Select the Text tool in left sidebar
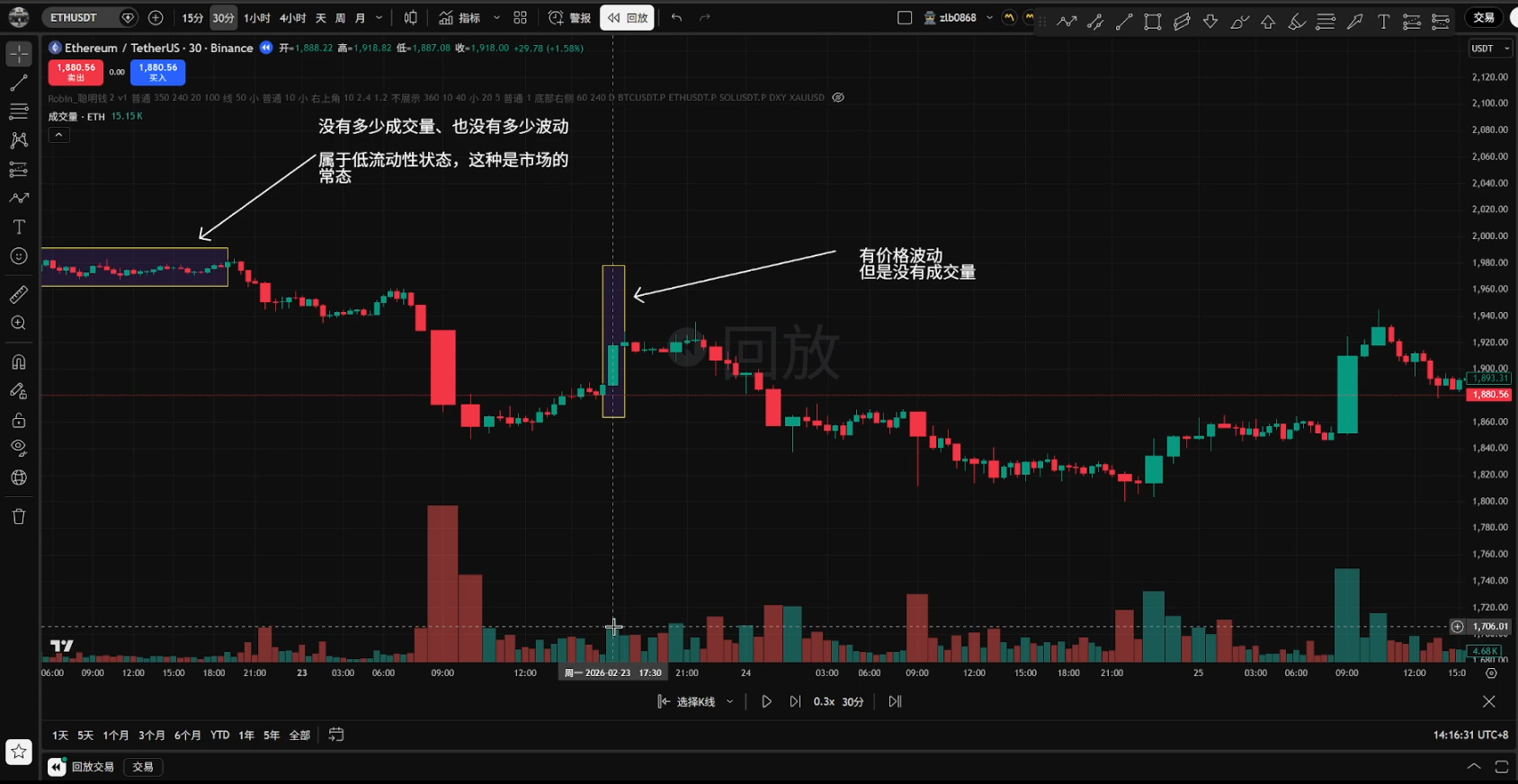The width and height of the screenshot is (1518, 784). click(x=18, y=227)
